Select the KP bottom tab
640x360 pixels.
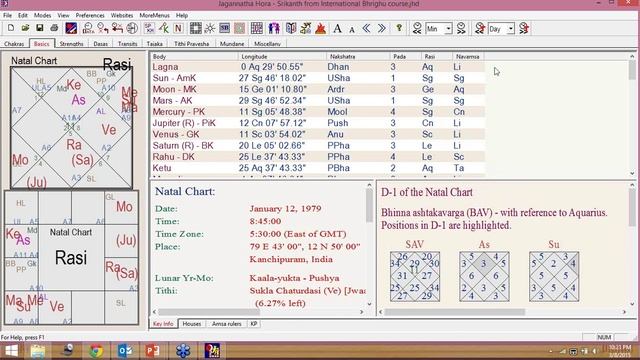254,324
